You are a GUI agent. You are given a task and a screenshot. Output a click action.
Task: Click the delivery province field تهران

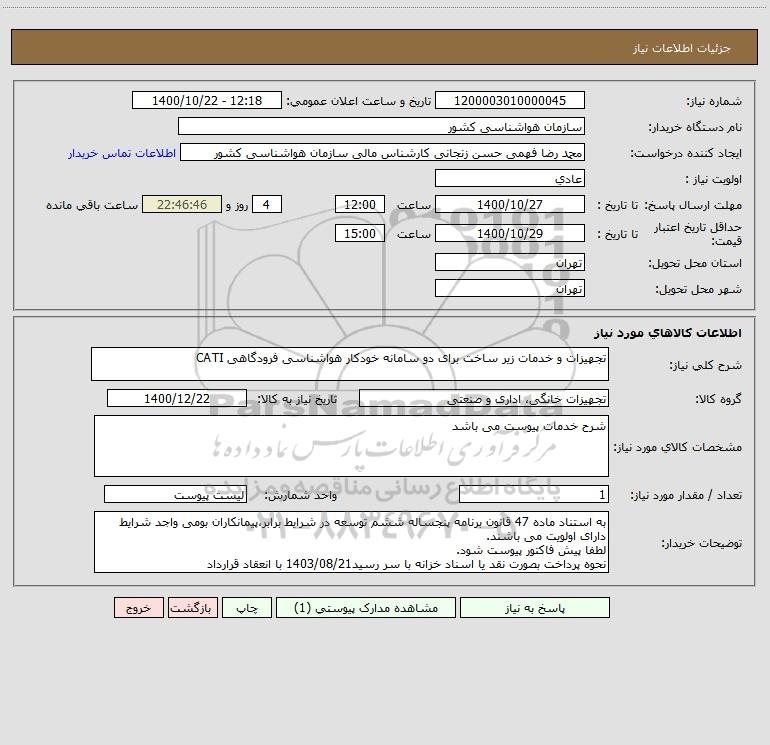[510, 262]
